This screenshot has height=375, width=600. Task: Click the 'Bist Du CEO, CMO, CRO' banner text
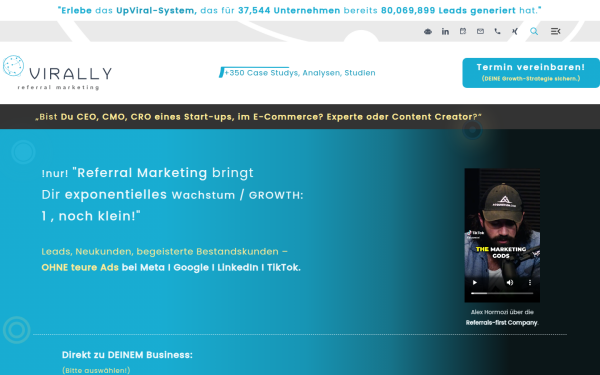pyautogui.click(x=258, y=117)
